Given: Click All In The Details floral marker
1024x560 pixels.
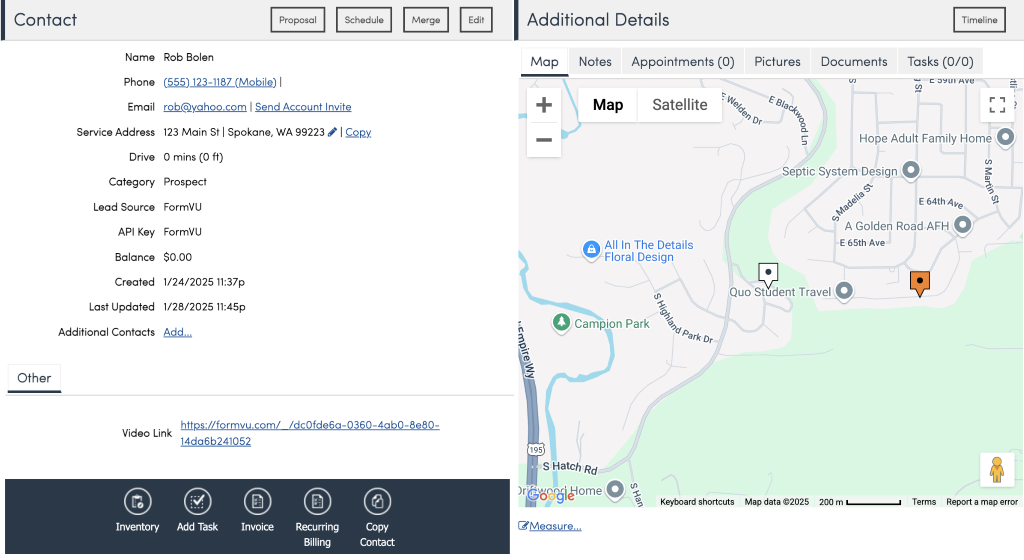Looking at the screenshot, I should (591, 249).
